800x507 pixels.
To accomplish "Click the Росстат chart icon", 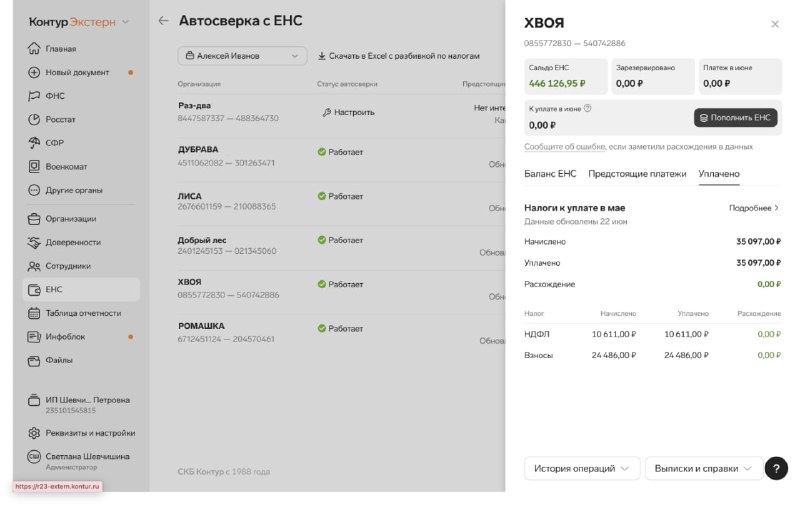I will [x=34, y=119].
